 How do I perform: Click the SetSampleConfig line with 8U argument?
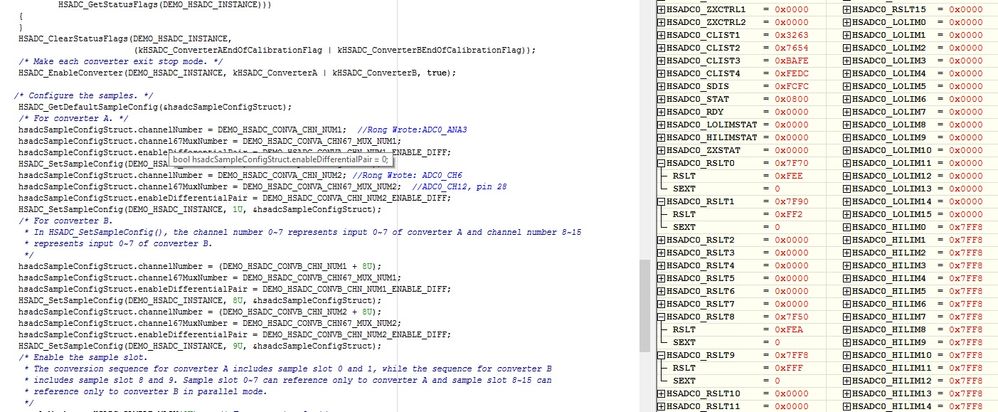[200, 301]
